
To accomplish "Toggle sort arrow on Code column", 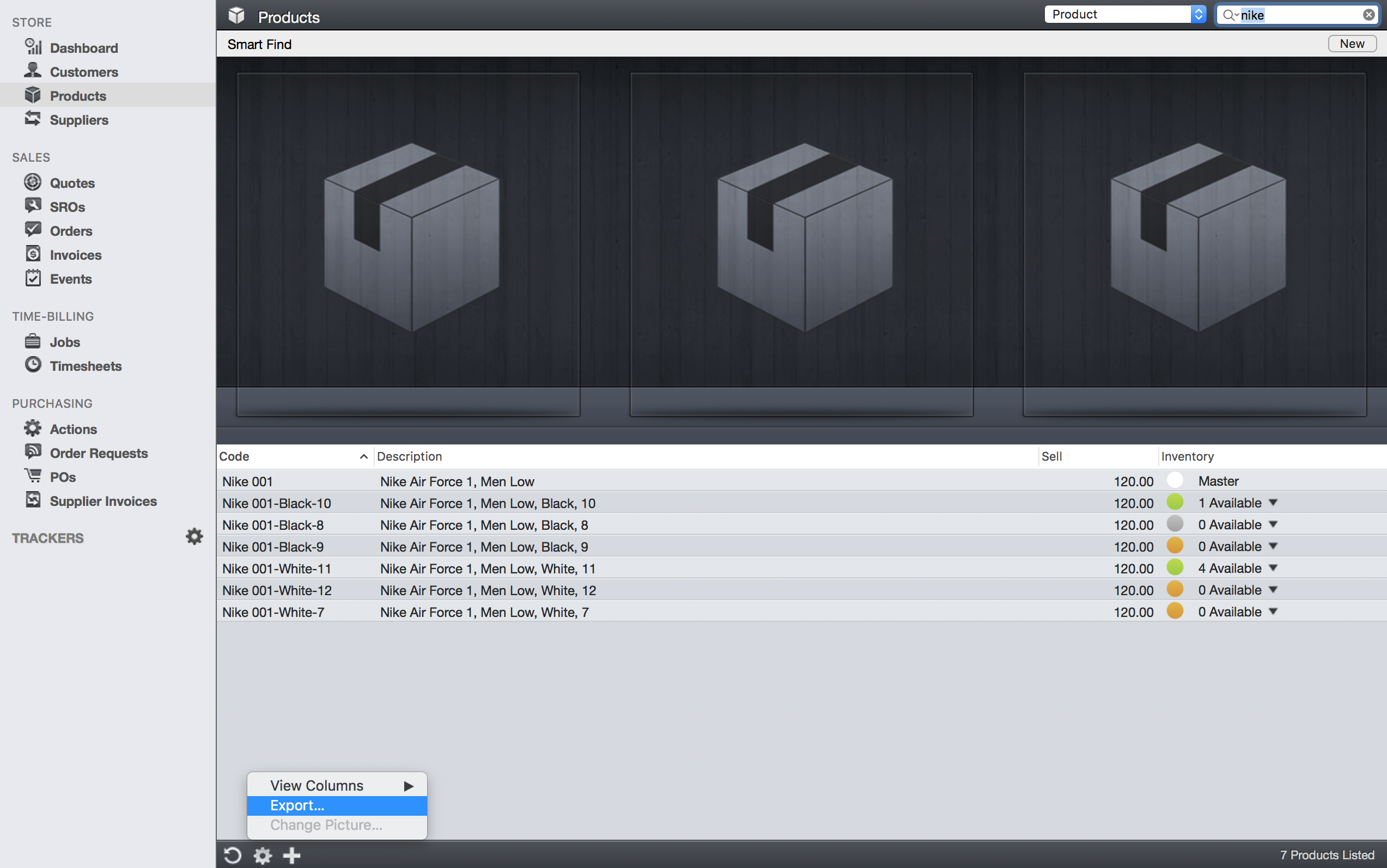I will tap(363, 456).
